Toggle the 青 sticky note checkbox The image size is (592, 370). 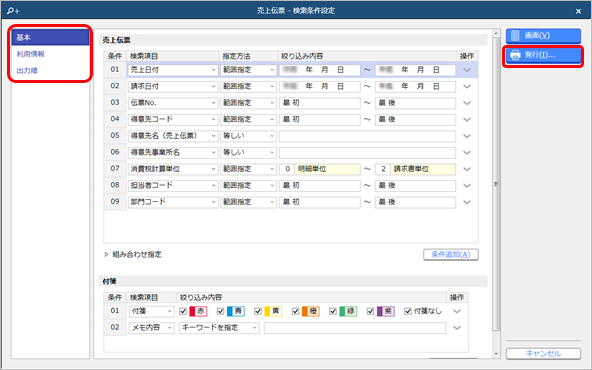click(x=220, y=311)
